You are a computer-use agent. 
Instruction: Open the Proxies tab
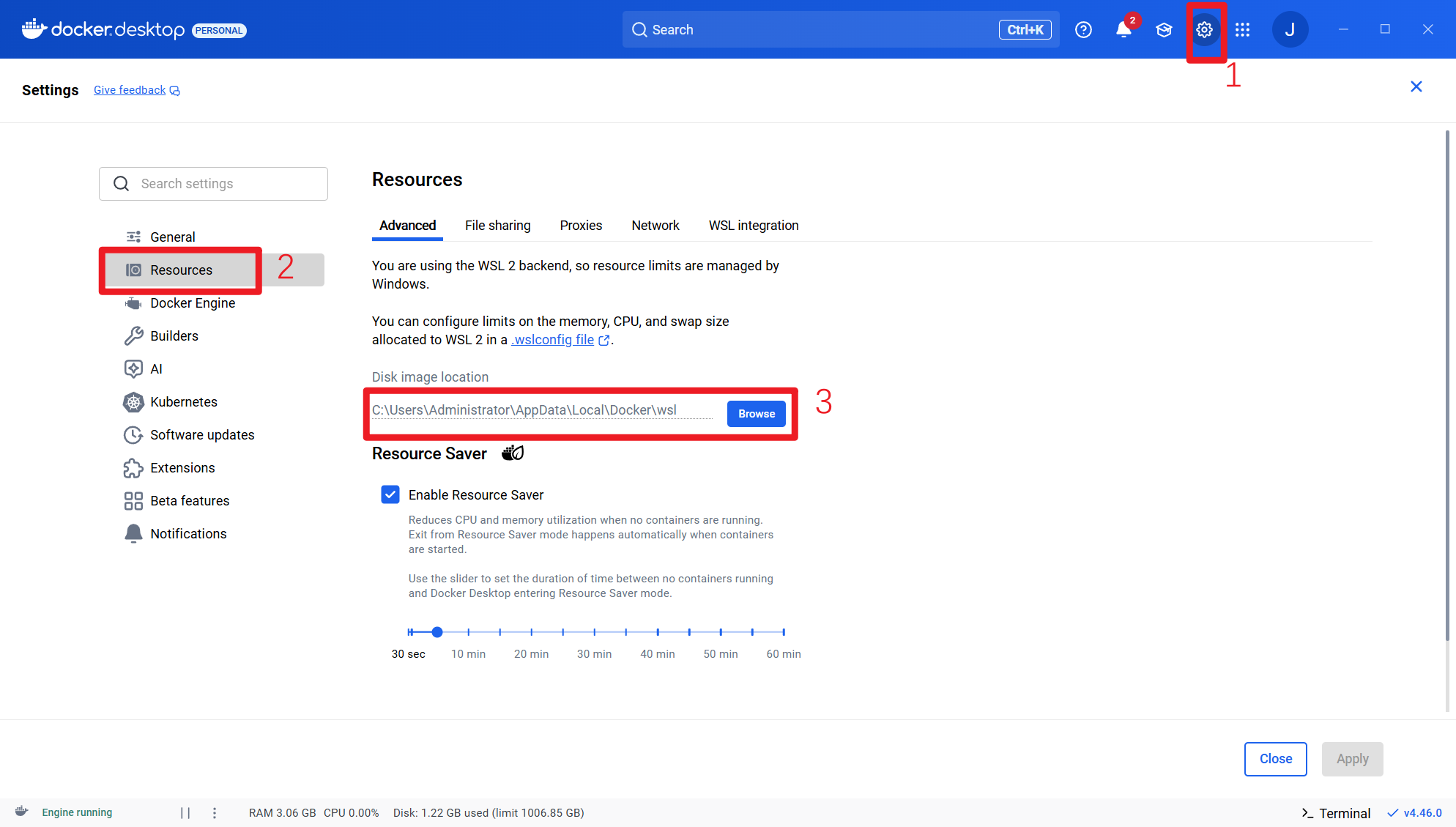pyautogui.click(x=581, y=226)
